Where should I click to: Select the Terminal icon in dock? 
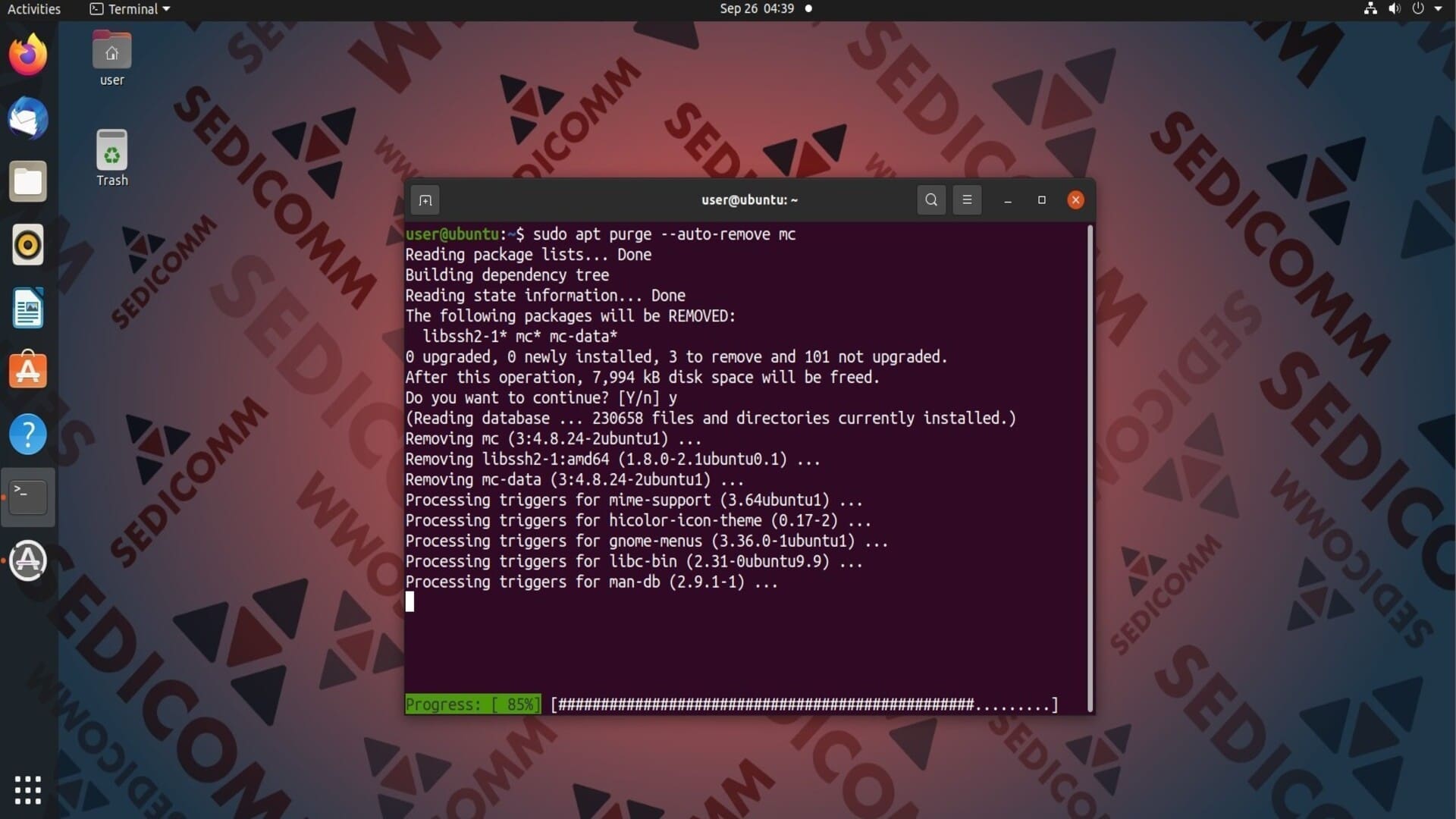pos(28,497)
